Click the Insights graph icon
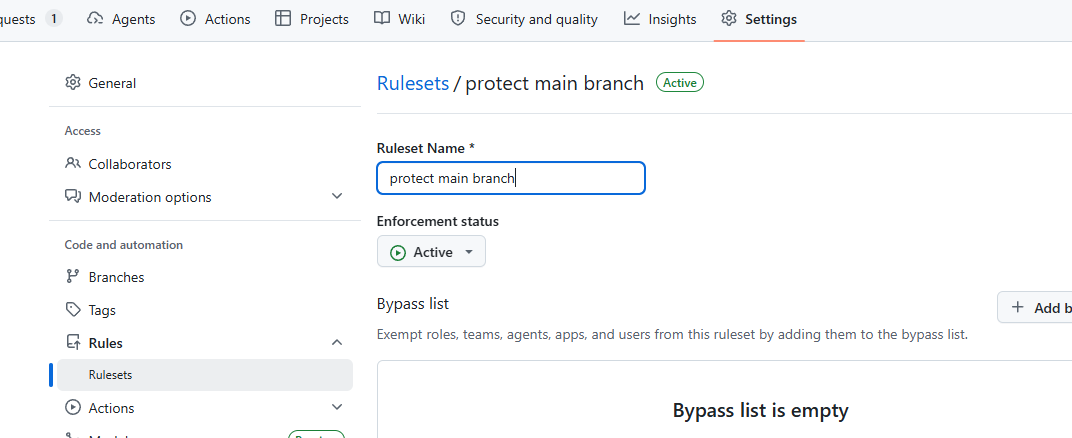The height and width of the screenshot is (438, 1072). (632, 19)
